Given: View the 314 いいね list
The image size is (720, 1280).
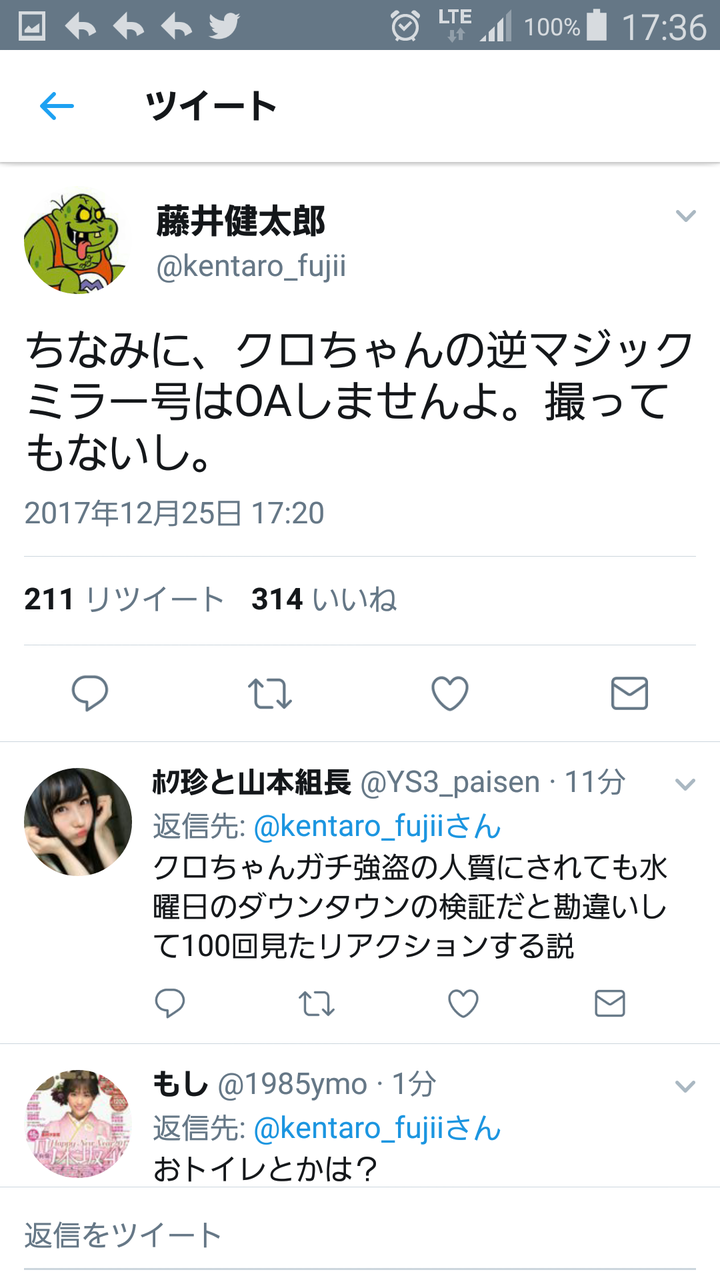Looking at the screenshot, I should pos(324,599).
